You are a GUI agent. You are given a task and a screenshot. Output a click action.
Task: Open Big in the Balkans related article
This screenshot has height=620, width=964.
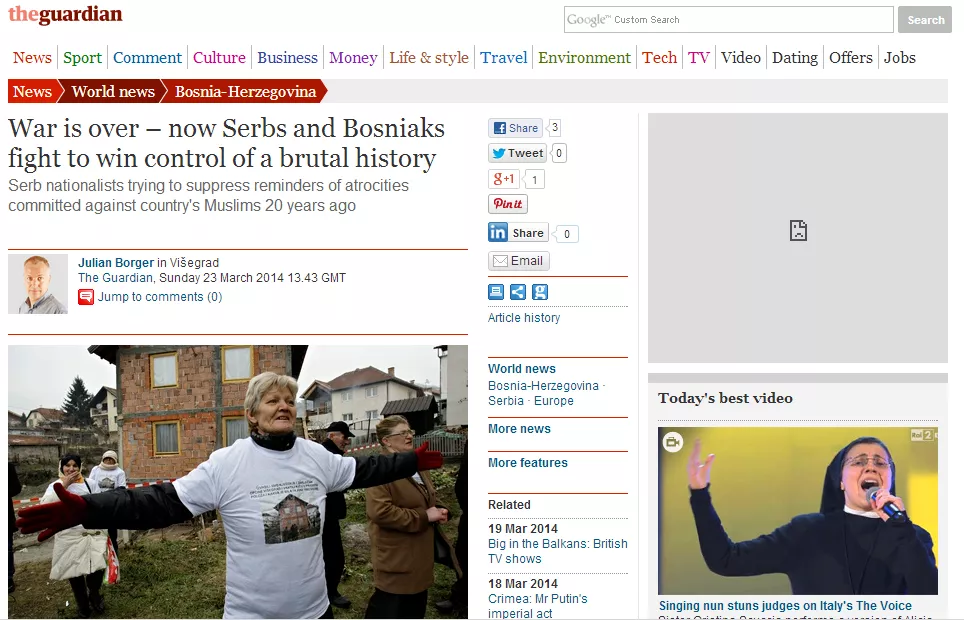coord(558,551)
